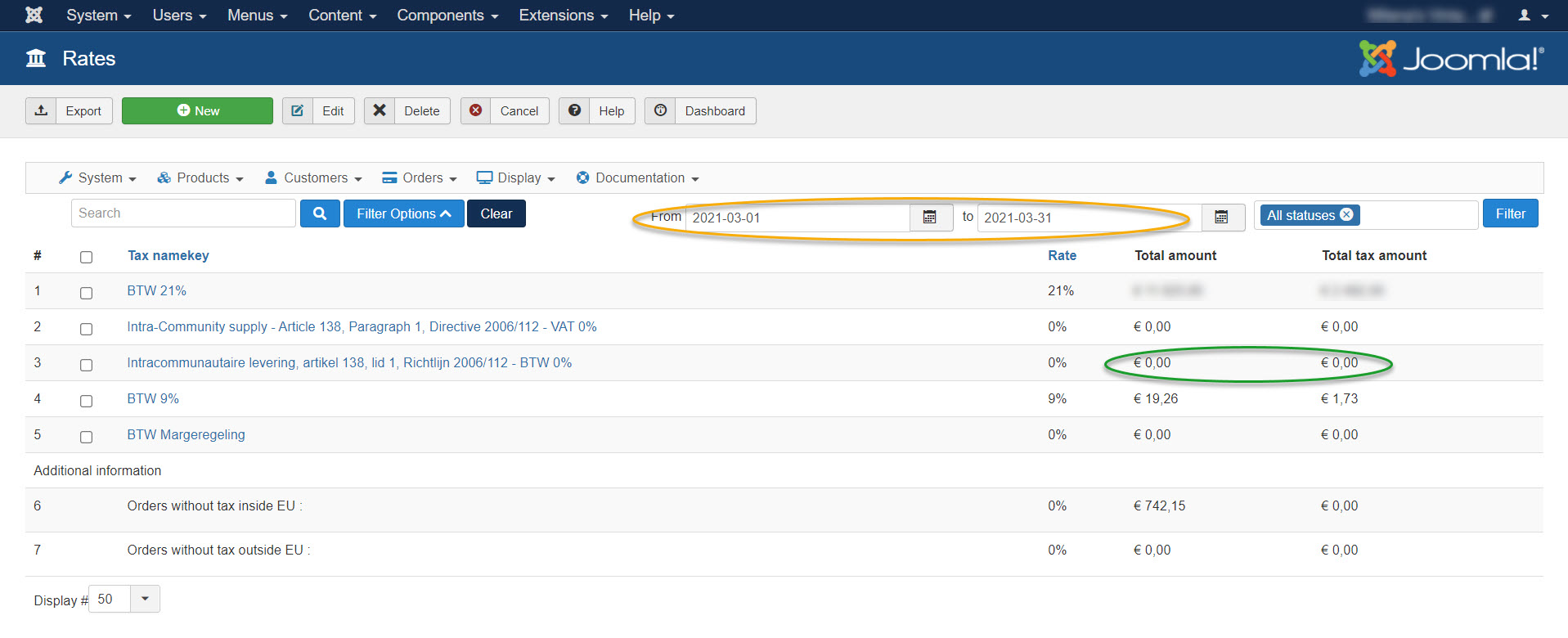This screenshot has height=638, width=1568.
Task: Click the To date input field
Action: pos(1090,218)
